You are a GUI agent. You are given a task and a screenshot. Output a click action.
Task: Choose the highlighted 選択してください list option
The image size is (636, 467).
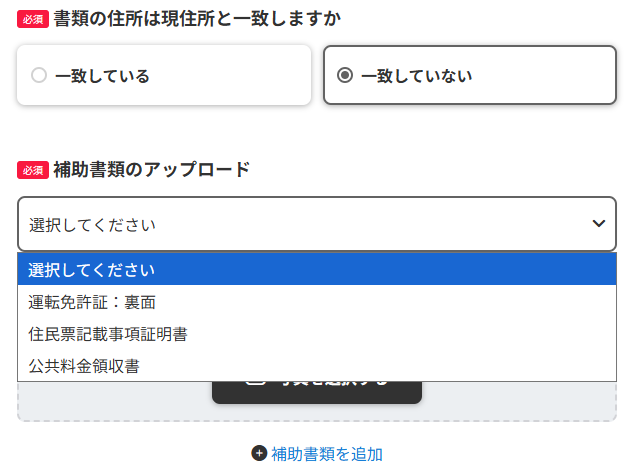[317, 269]
